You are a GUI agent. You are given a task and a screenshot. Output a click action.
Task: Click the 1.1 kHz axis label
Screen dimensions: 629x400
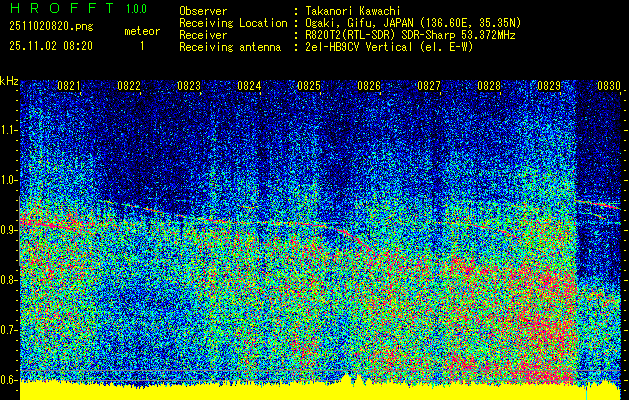pyautogui.click(x=8, y=130)
